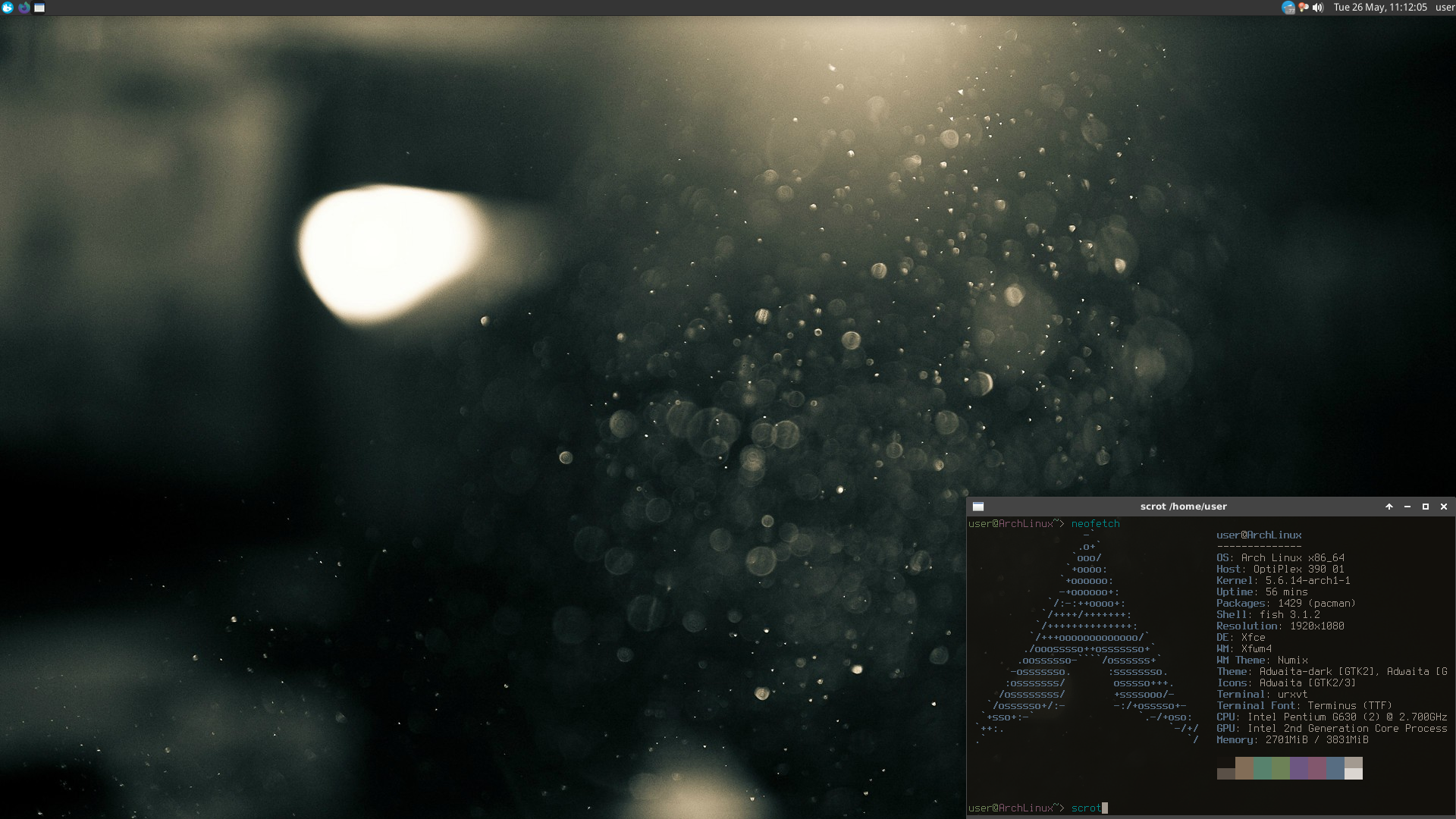Click the 'user@ArchLinux' neofetch header
The image size is (1456, 819).
pyautogui.click(x=1259, y=535)
